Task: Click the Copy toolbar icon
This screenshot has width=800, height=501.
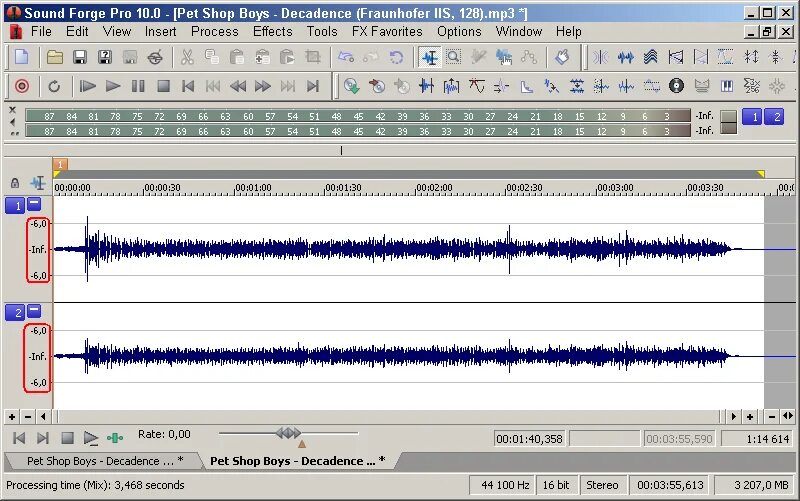Action: pyautogui.click(x=212, y=57)
